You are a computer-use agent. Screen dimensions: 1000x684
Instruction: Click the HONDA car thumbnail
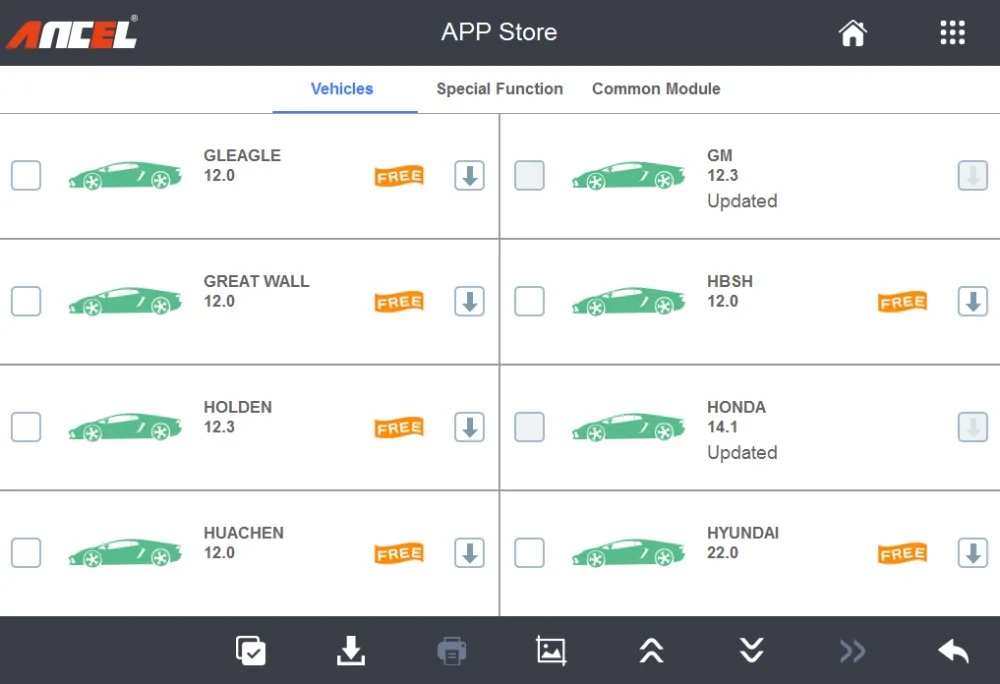628,427
